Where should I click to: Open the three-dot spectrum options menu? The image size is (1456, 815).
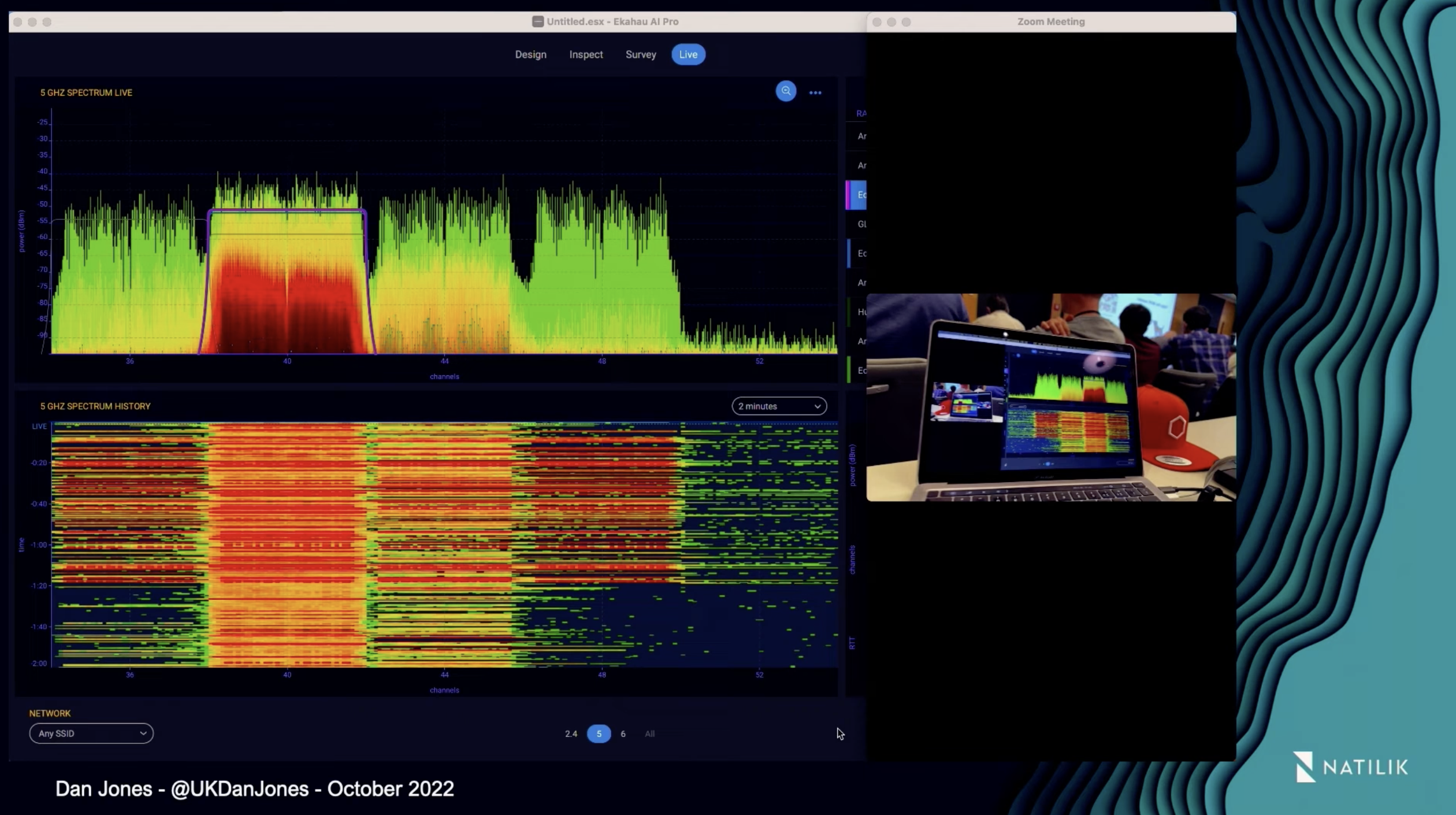[x=815, y=92]
